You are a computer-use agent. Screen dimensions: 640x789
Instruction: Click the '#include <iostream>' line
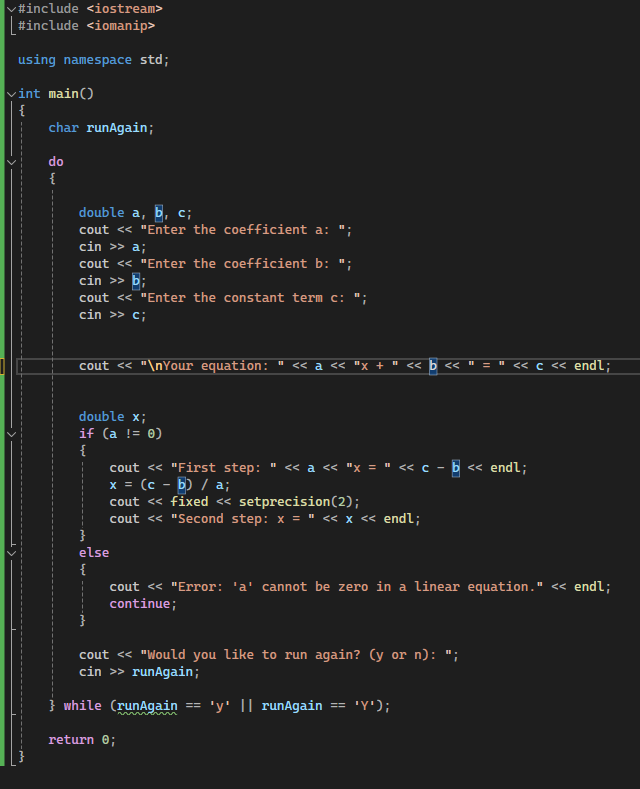point(91,9)
